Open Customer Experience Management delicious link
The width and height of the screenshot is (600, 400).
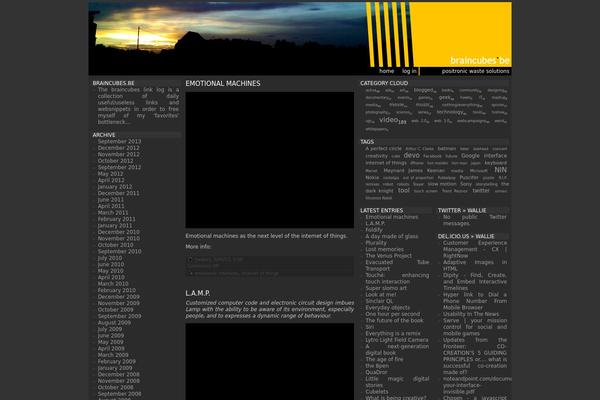(475, 249)
